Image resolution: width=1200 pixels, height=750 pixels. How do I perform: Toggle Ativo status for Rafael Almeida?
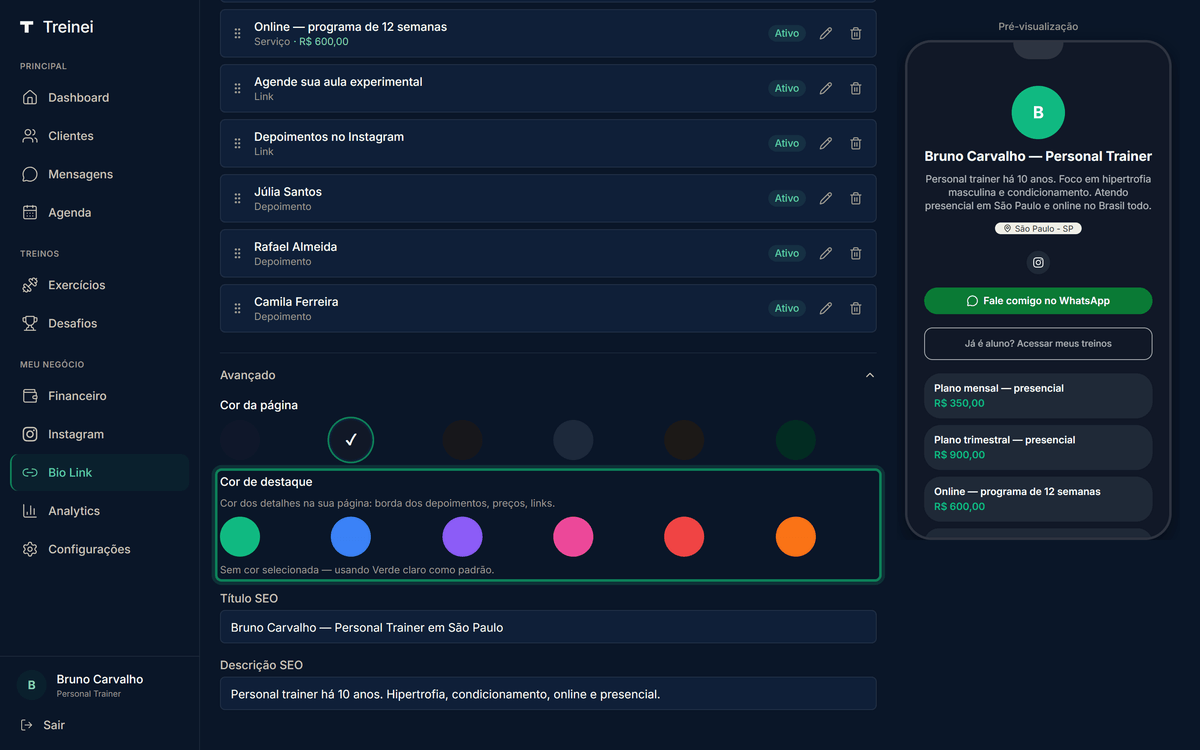tap(787, 253)
